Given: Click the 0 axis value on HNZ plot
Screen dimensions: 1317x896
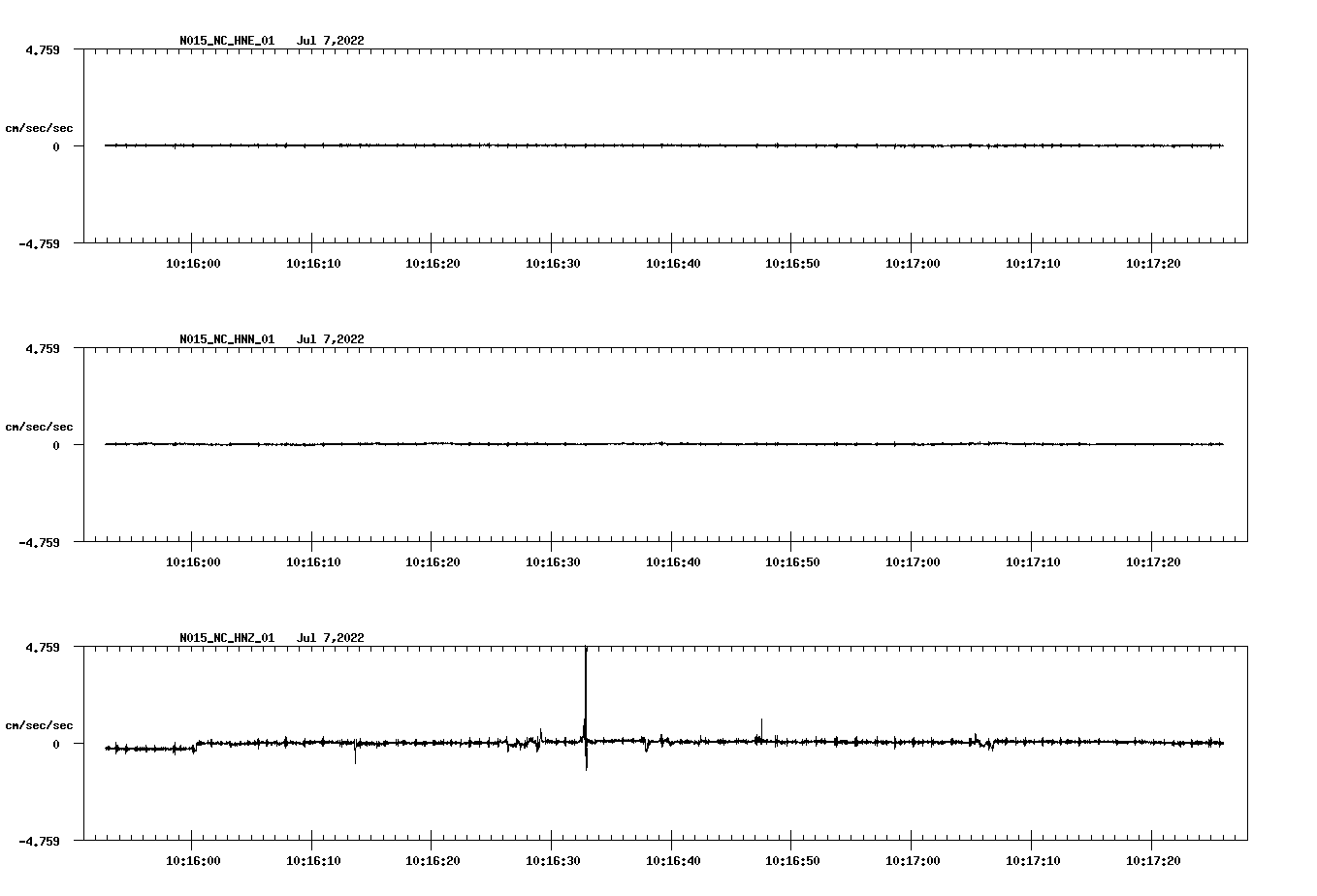Looking at the screenshot, I should tap(56, 744).
